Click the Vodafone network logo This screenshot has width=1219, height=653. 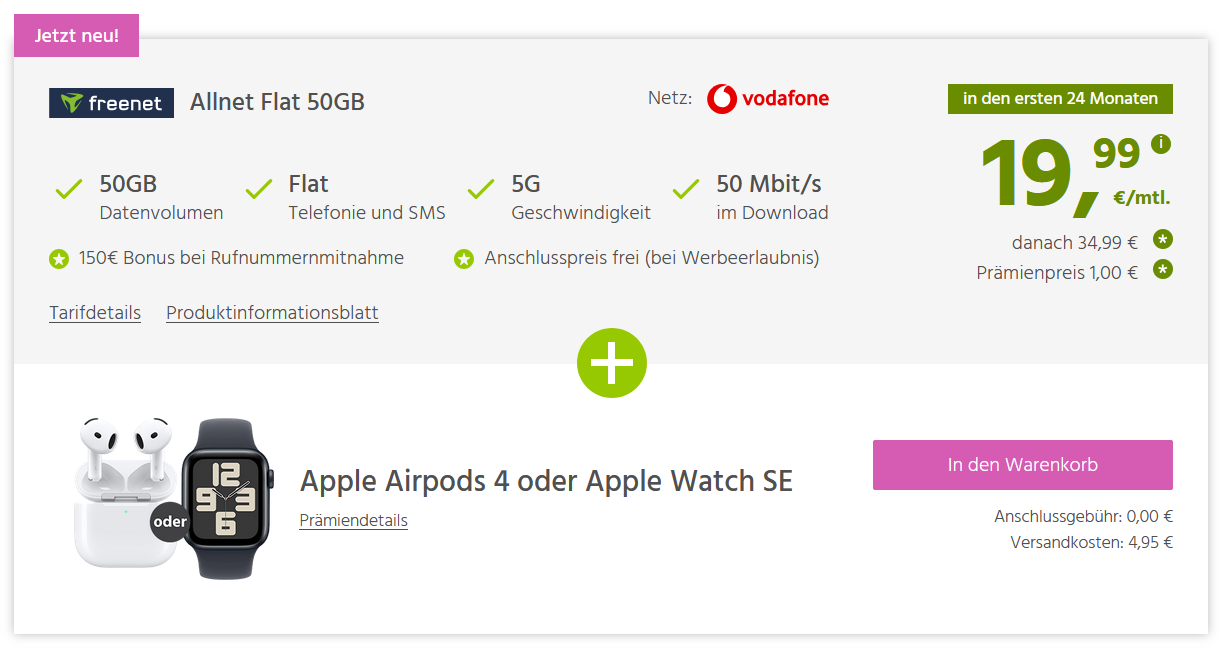tap(767, 99)
